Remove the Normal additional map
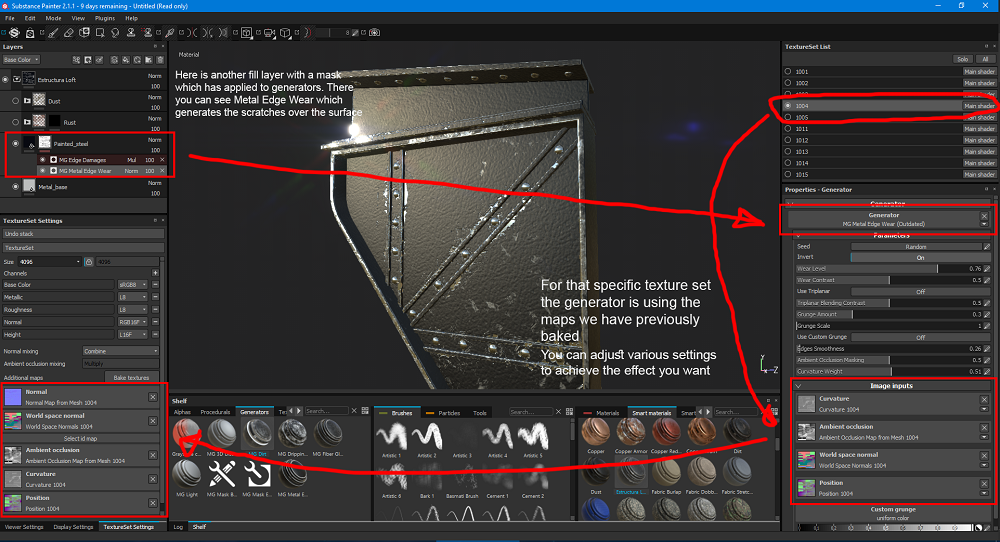The image size is (1000, 542). pos(153,397)
